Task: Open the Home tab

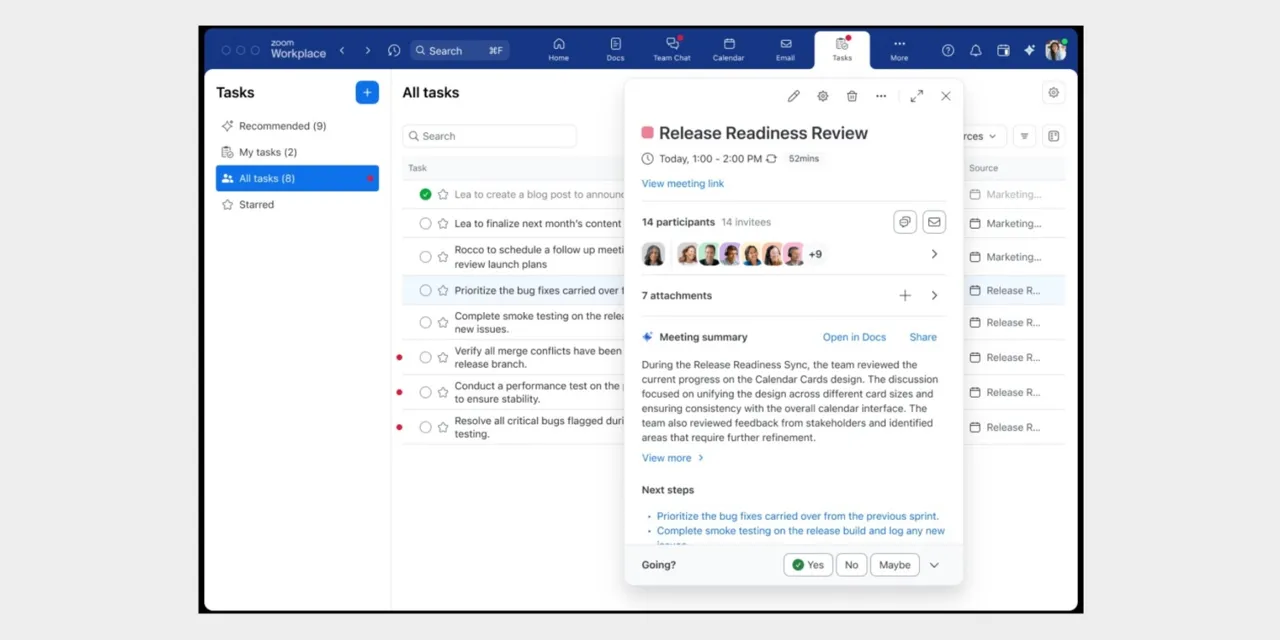Action: pyautogui.click(x=559, y=50)
